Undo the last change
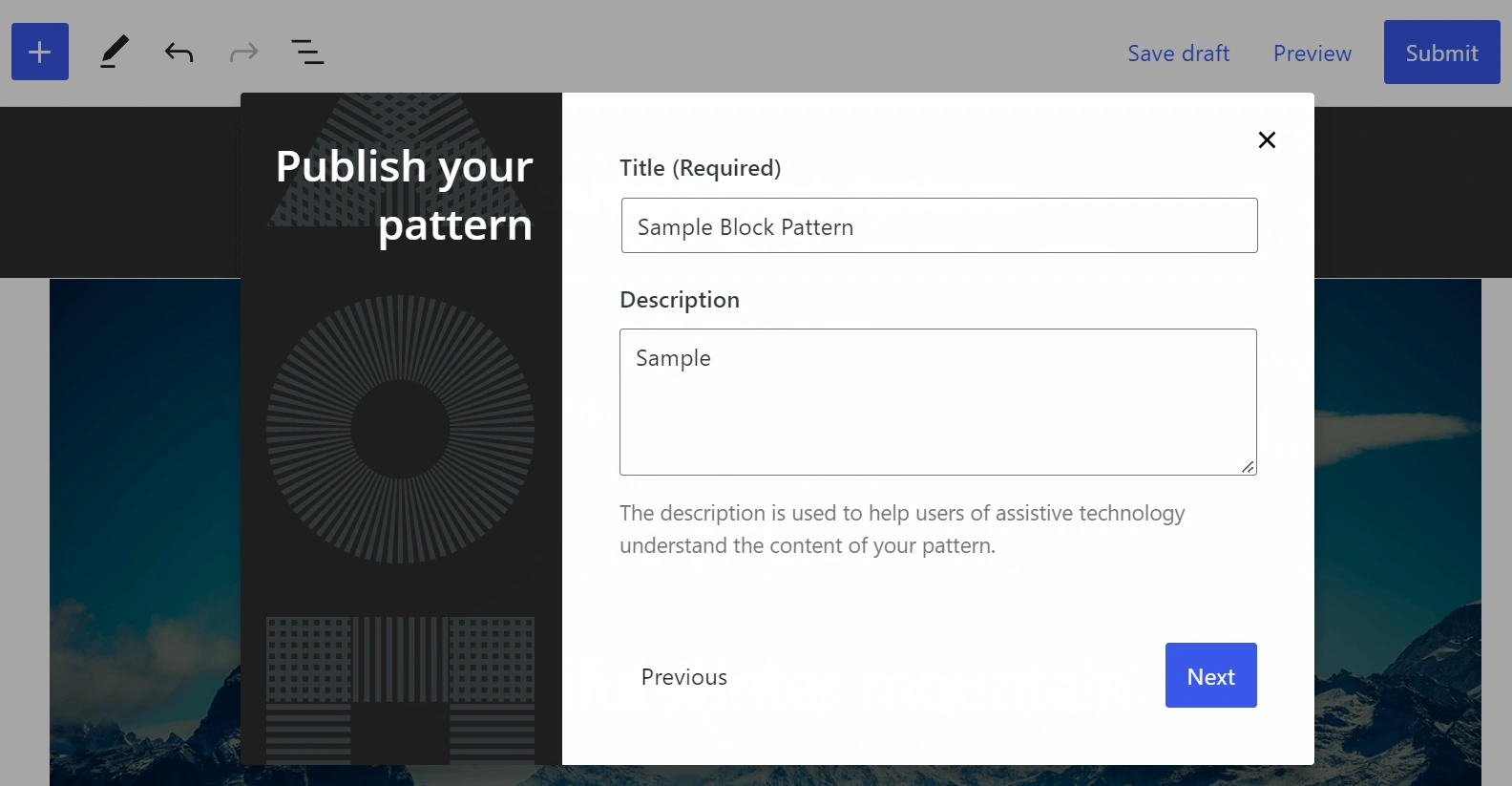 coord(178,52)
